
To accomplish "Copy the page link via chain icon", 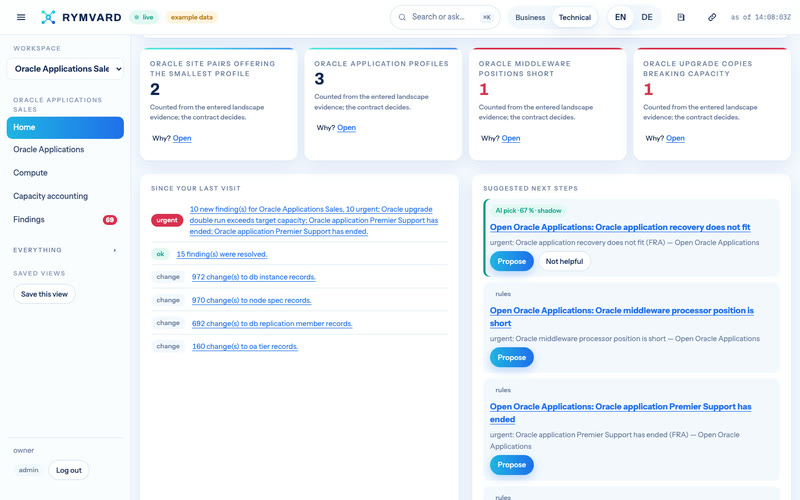I will (712, 17).
